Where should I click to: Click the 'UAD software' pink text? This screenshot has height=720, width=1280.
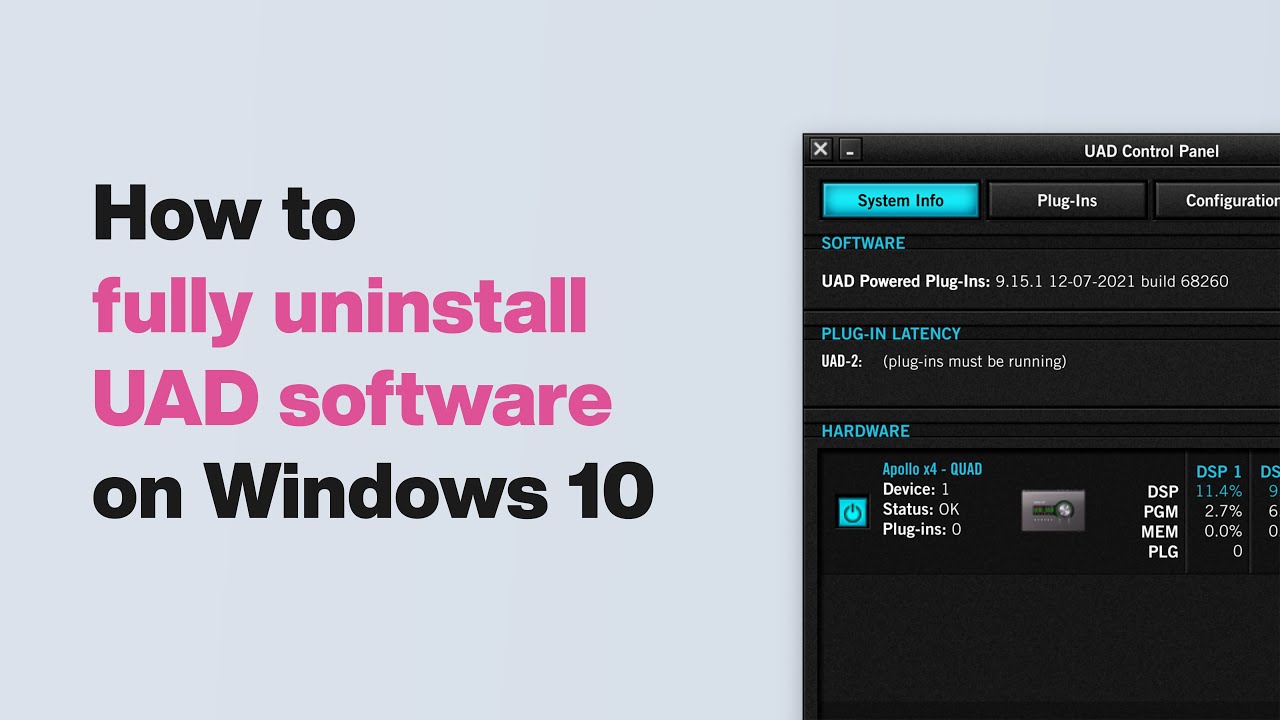click(352, 397)
